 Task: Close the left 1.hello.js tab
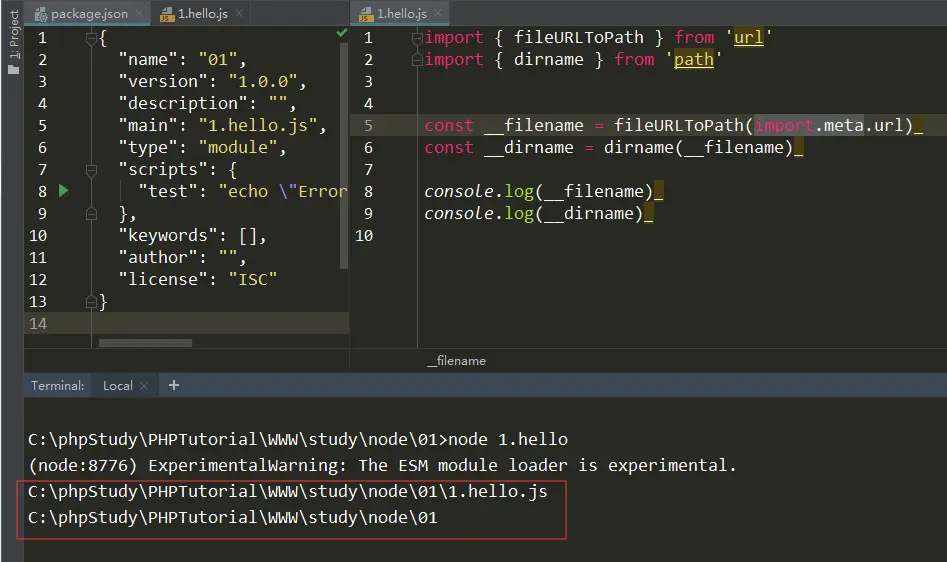point(239,13)
